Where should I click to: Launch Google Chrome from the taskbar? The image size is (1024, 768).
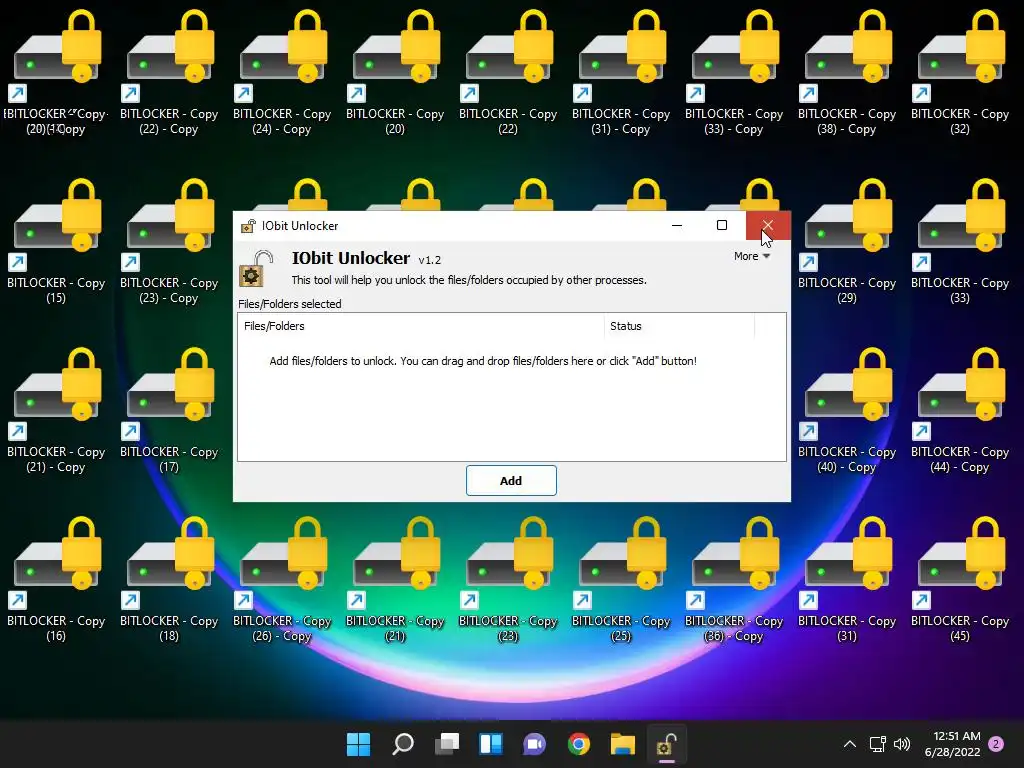579,744
